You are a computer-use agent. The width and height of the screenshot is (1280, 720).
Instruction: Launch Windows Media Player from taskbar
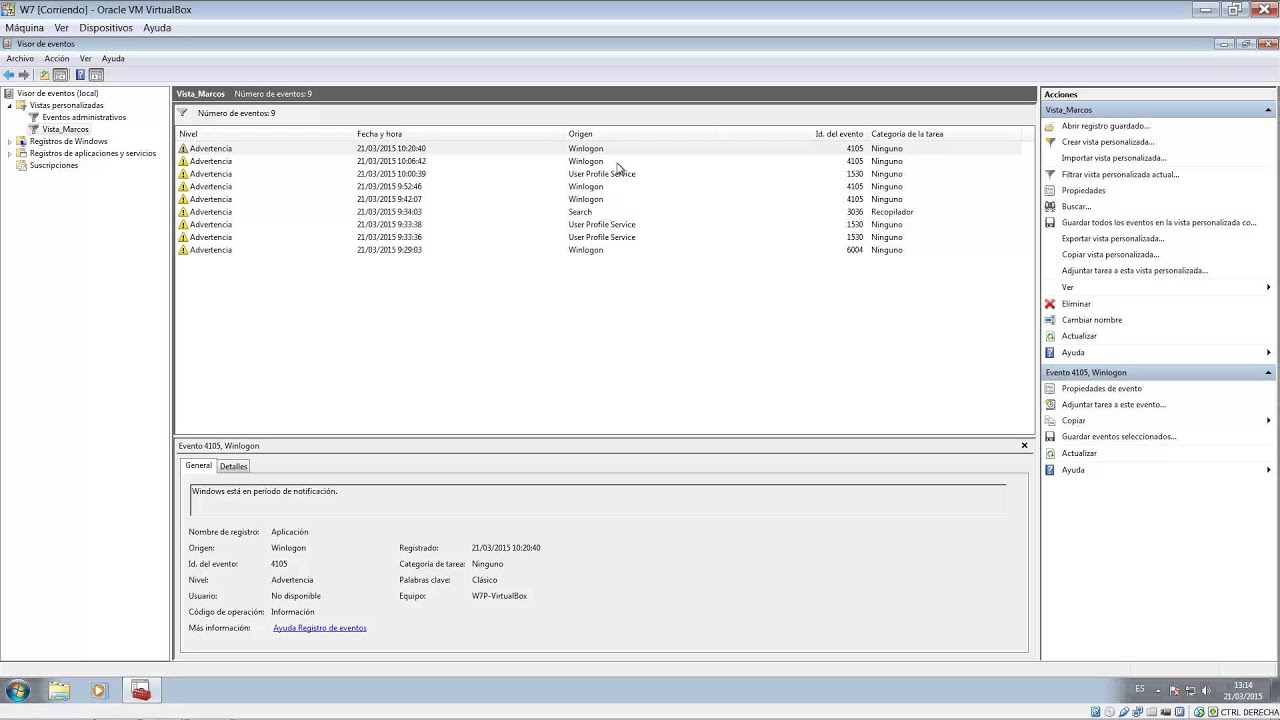tap(98, 691)
